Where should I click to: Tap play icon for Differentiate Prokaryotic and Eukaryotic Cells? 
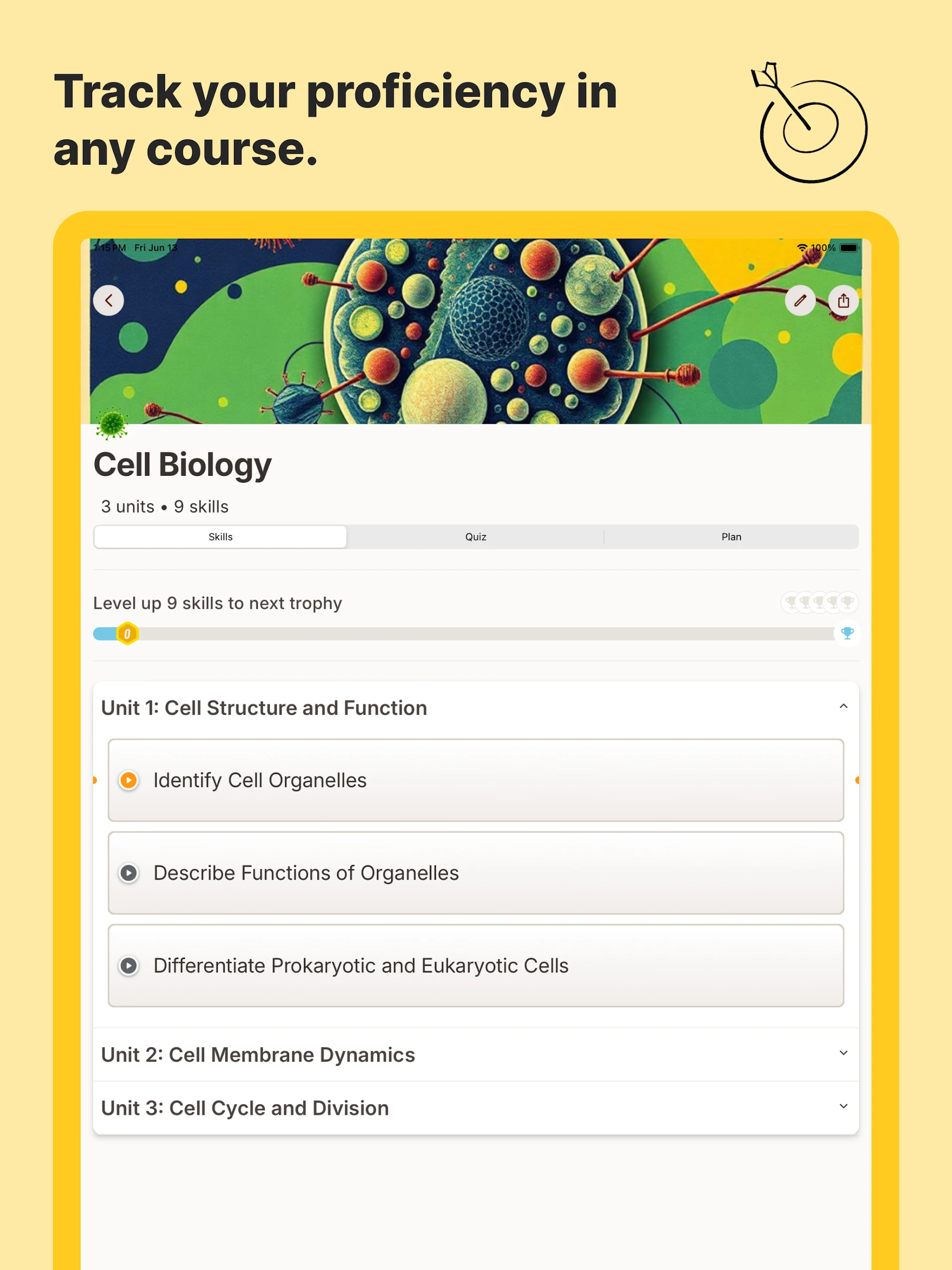128,966
